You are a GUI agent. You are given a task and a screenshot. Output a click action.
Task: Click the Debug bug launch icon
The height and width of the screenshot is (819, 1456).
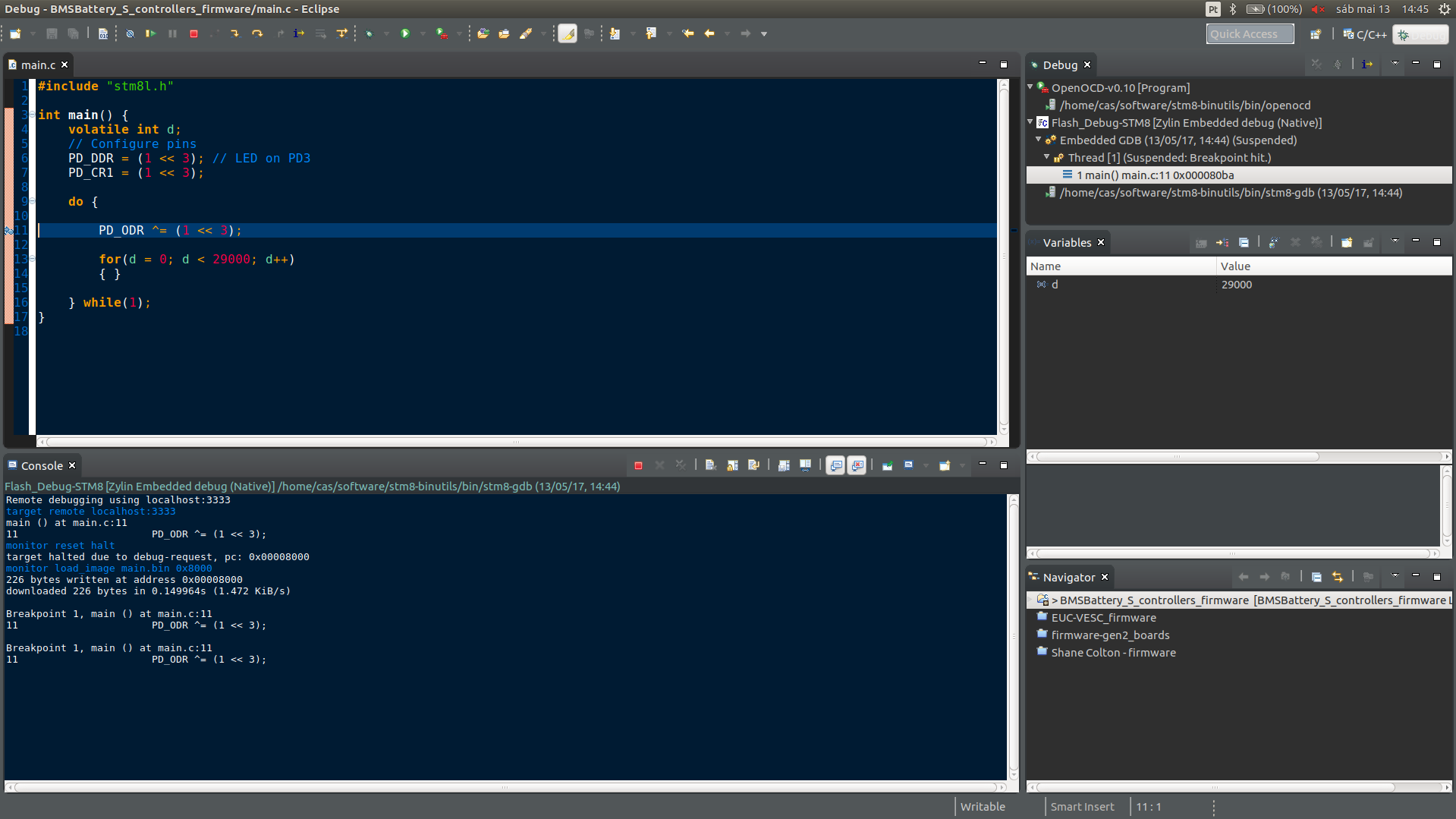click(x=370, y=33)
